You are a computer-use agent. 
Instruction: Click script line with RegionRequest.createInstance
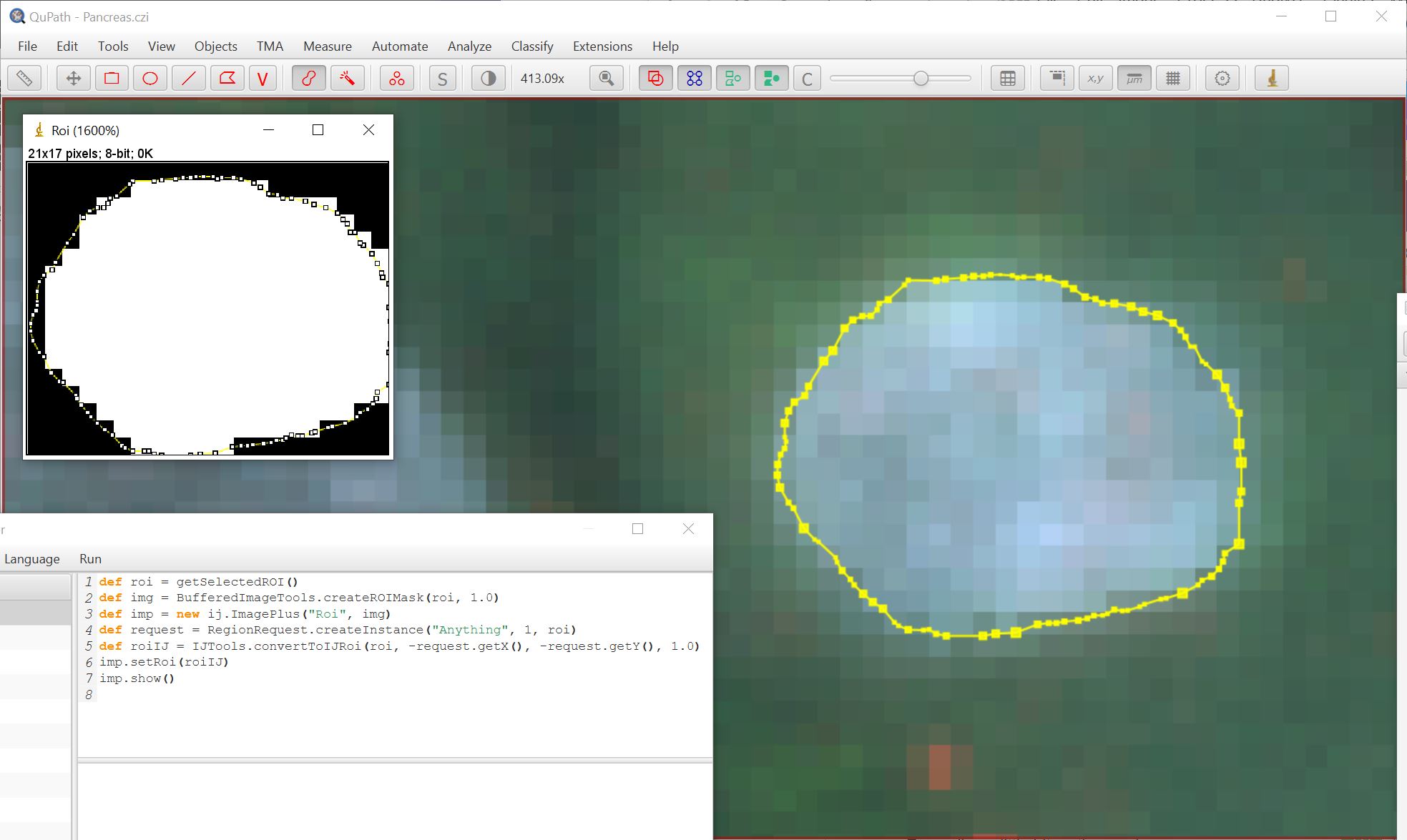(338, 630)
